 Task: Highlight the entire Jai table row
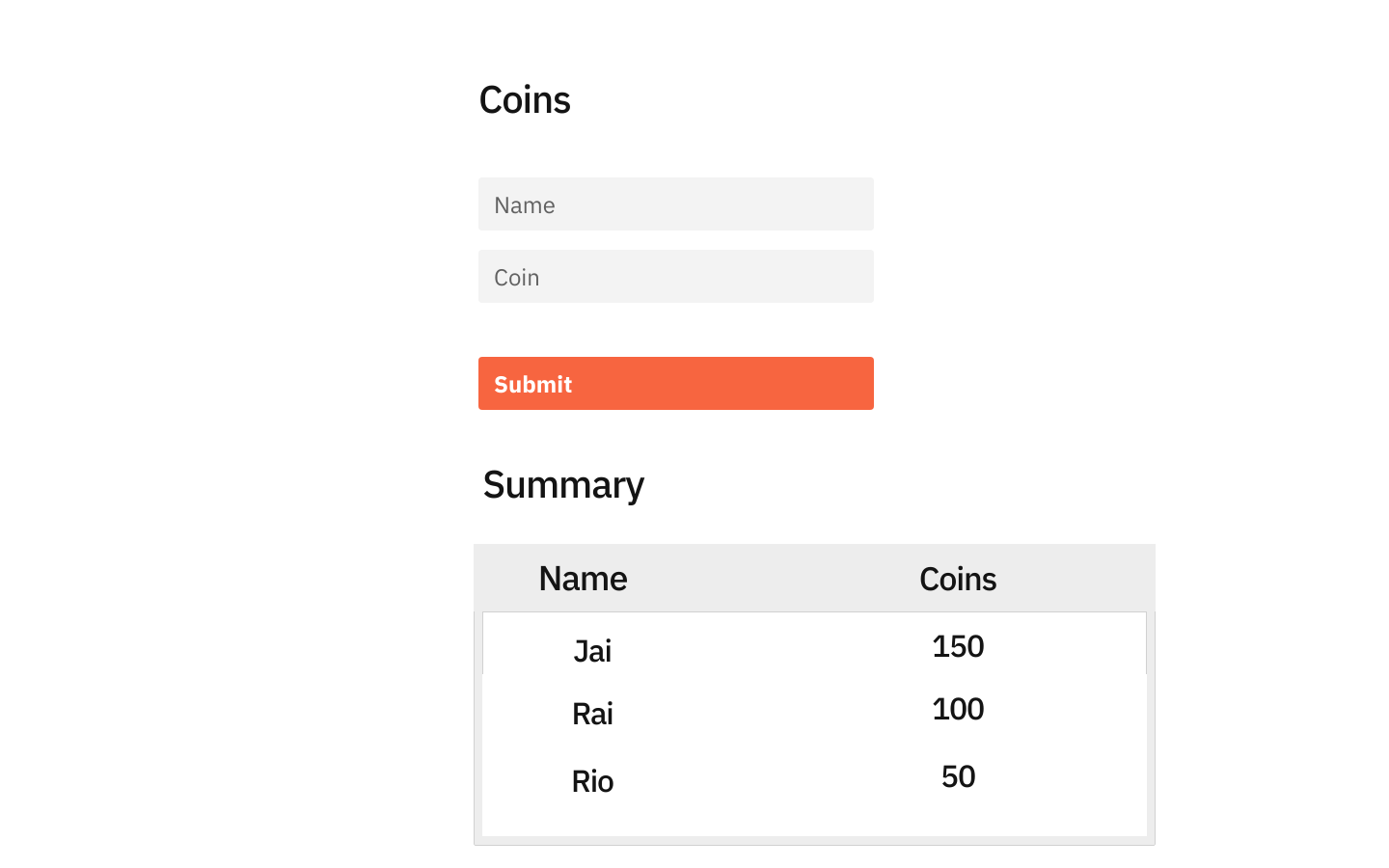[x=772, y=646]
